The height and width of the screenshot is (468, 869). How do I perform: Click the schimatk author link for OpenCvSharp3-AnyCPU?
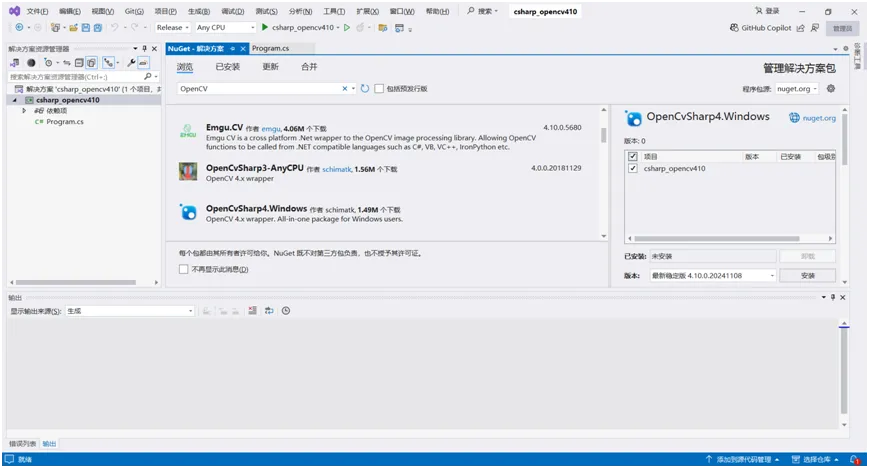pos(337,169)
